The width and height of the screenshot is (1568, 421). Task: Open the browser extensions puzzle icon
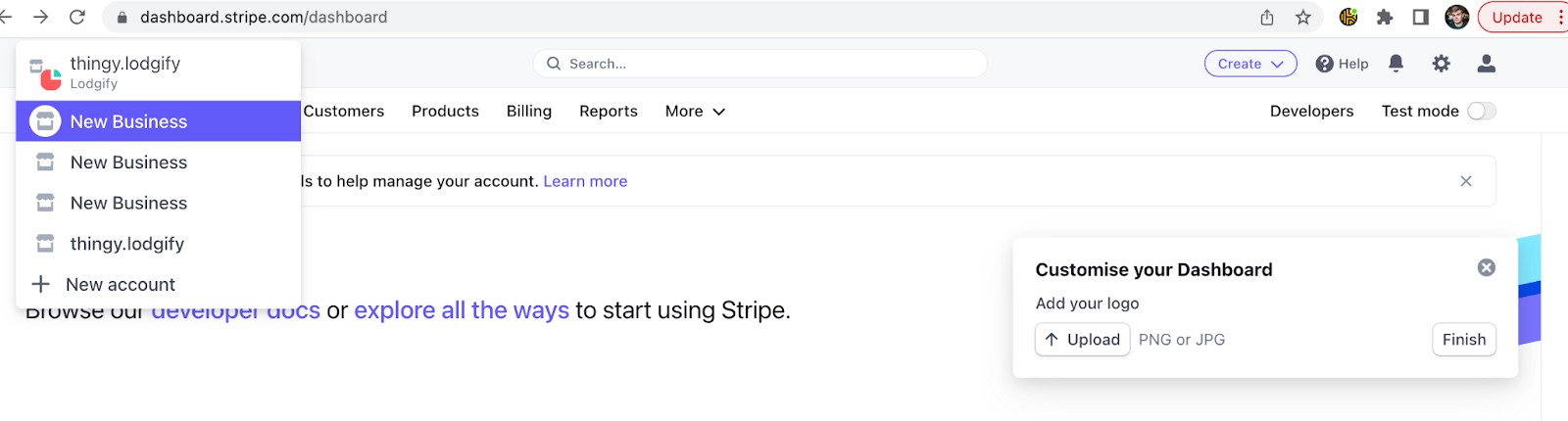[x=1384, y=17]
